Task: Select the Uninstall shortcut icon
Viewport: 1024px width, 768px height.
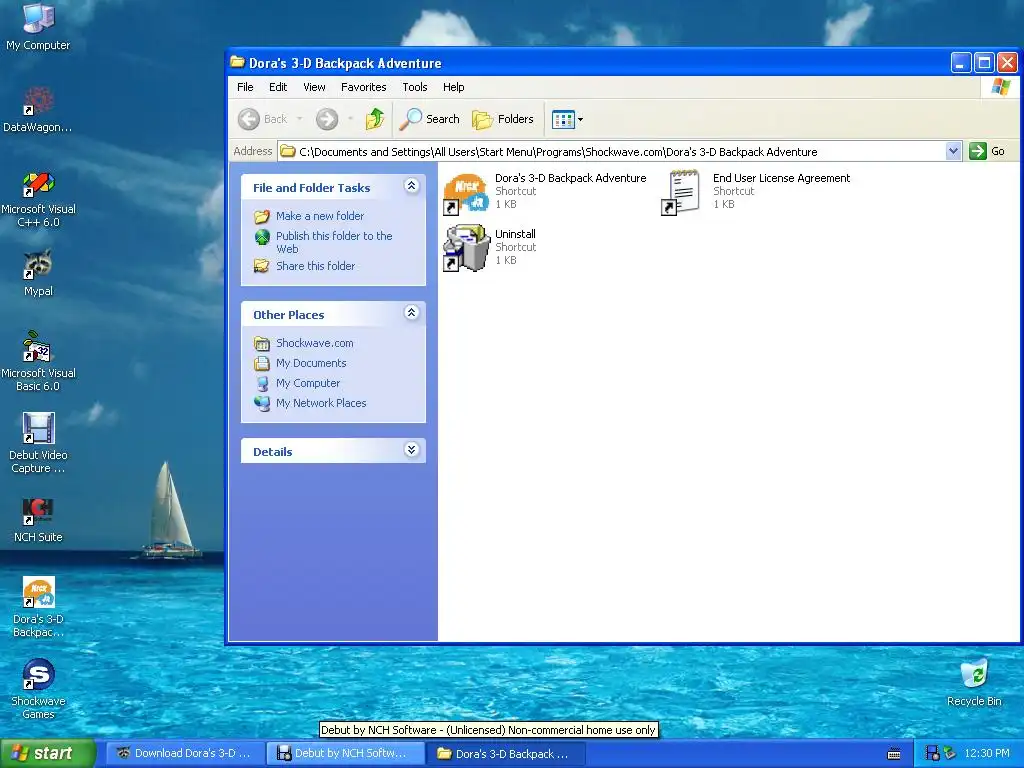Action: tap(466, 248)
